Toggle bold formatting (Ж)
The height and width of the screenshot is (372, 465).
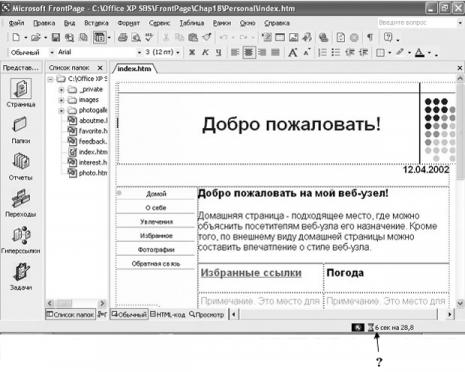coord(192,53)
